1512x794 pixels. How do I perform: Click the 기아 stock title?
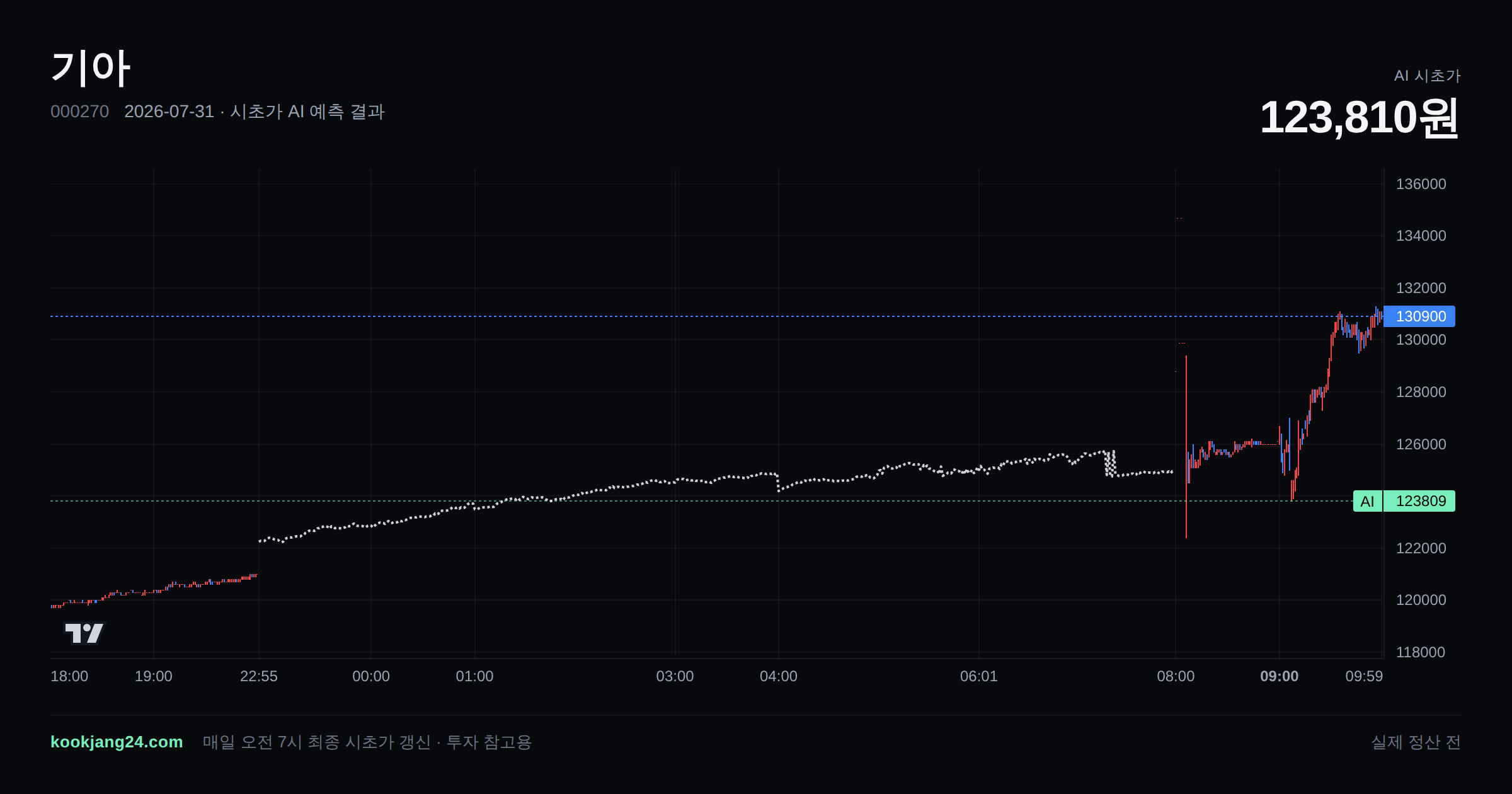click(x=91, y=68)
